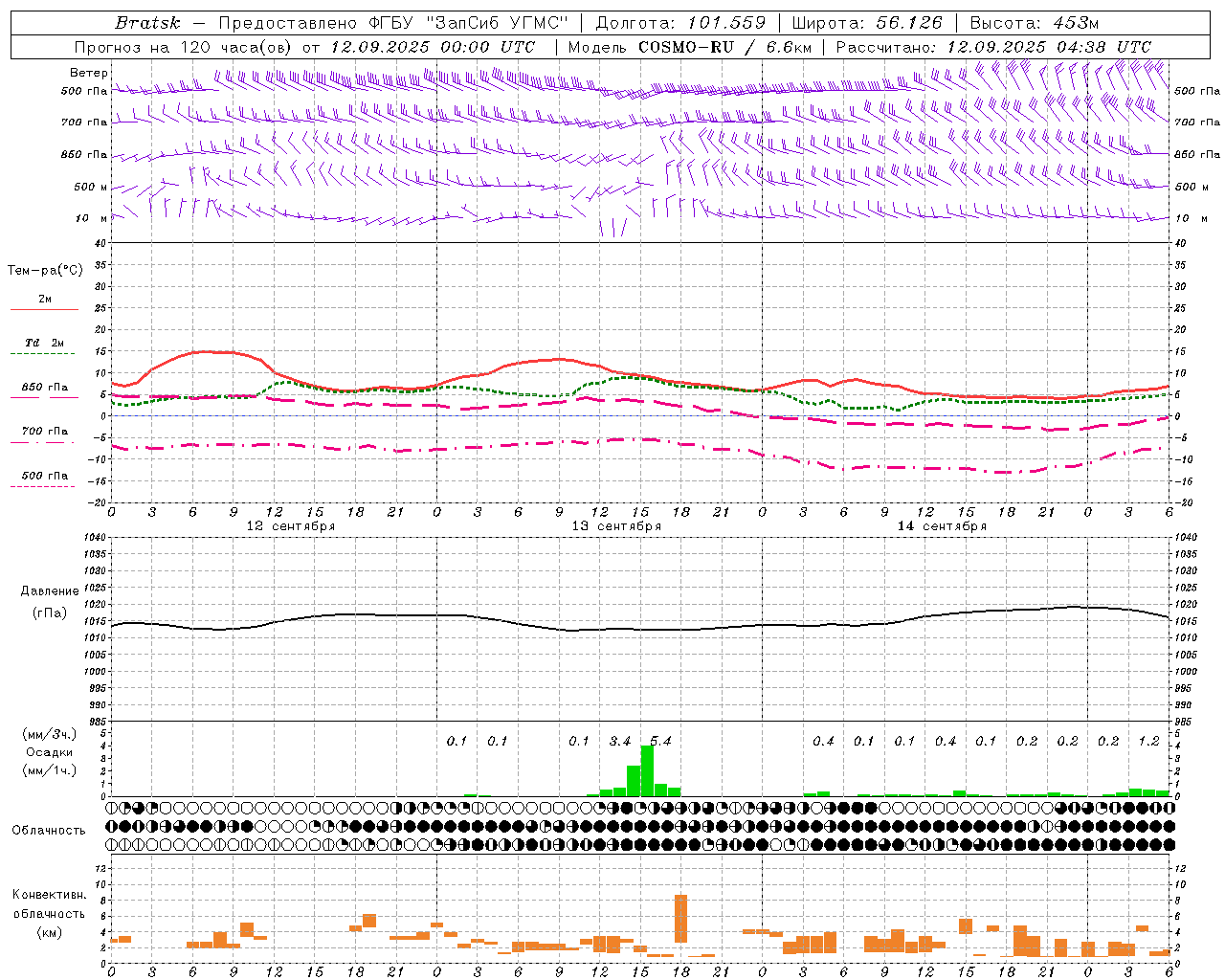Click the "14 сентября" date label

942,525
